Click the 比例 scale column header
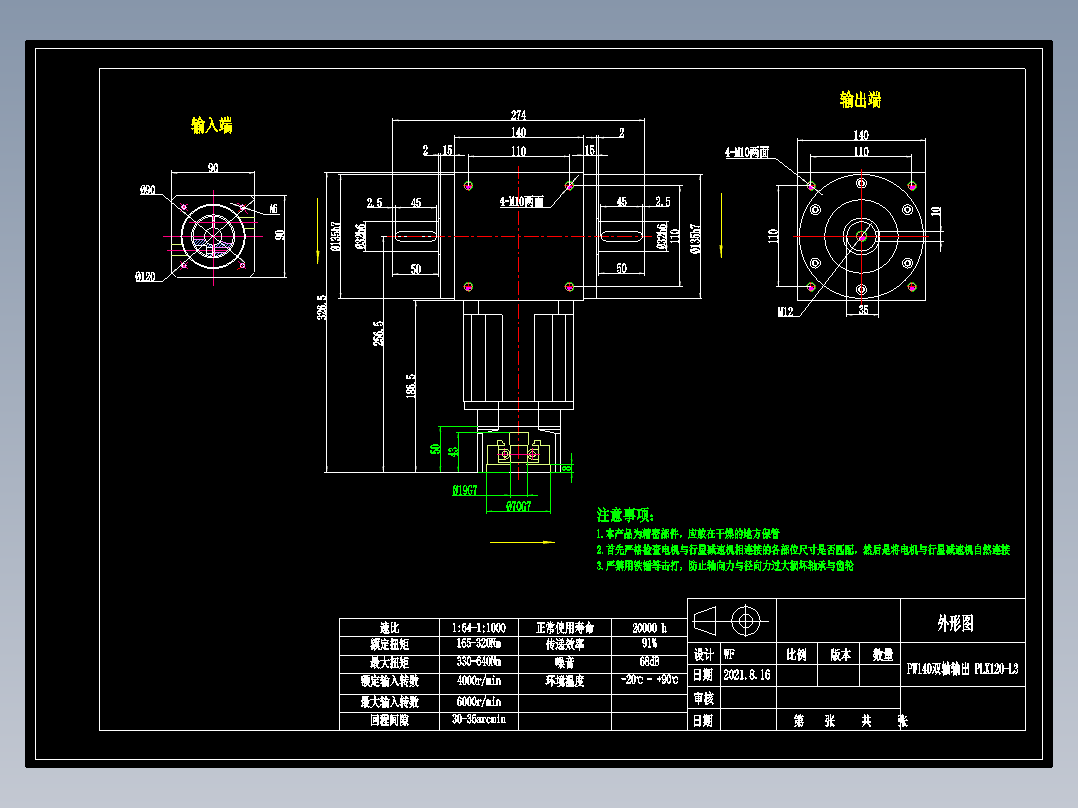1078x808 pixels. pos(796,655)
